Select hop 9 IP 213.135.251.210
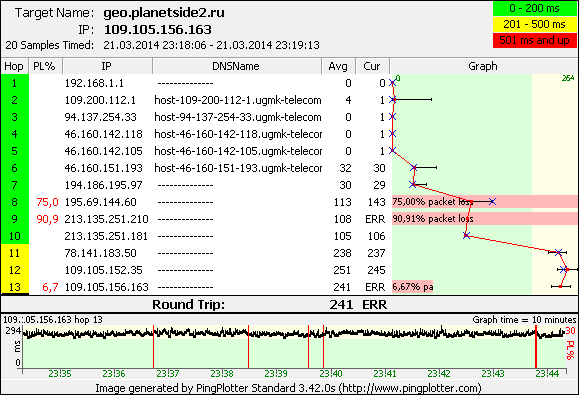The image size is (579, 395). [106, 219]
